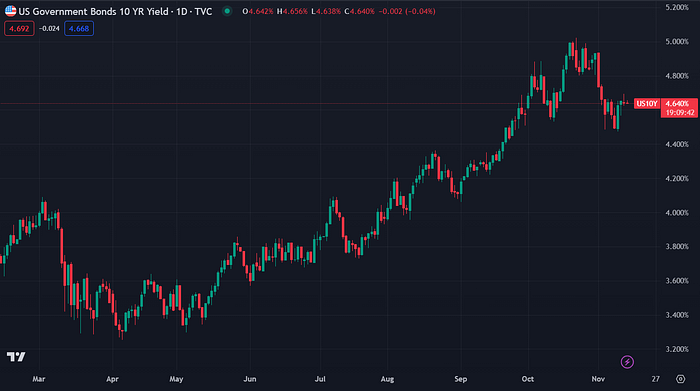
Task: Click the Sep time axis label
Action: [x=461, y=379]
